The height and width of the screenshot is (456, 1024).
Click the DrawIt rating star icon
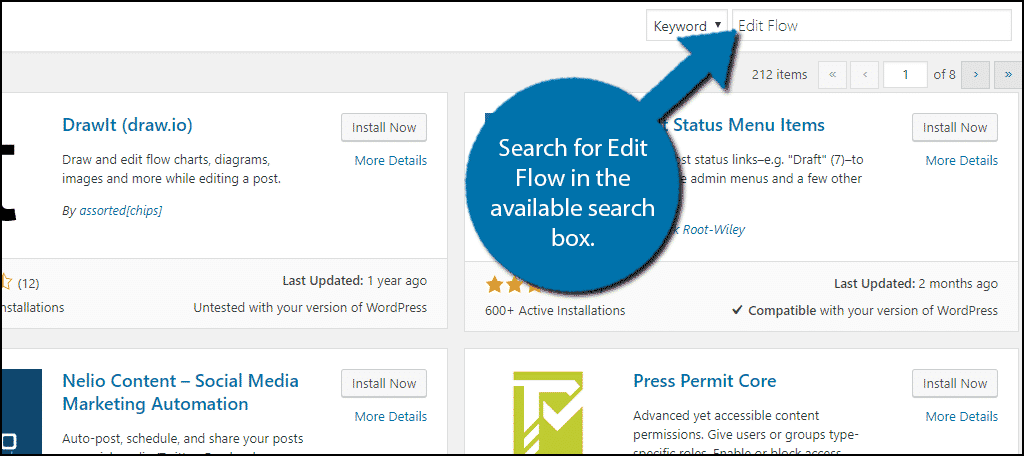(x=7, y=283)
